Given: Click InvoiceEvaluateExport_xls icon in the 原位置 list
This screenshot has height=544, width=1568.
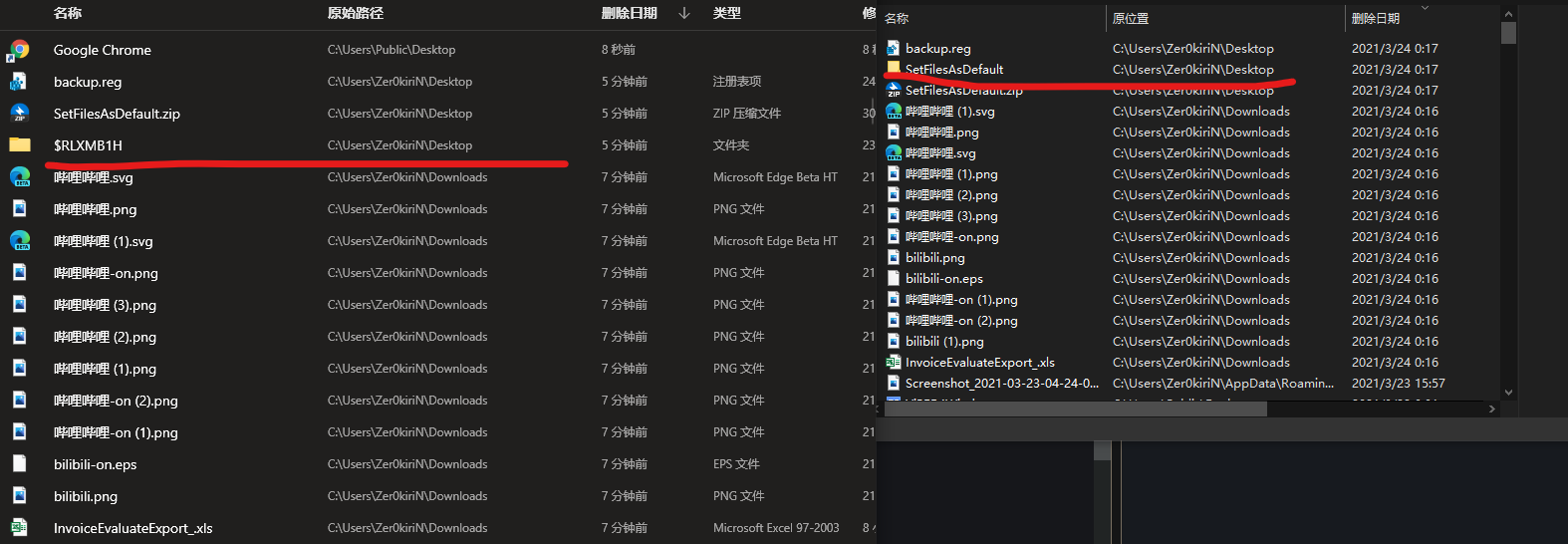Looking at the screenshot, I should click(894, 362).
